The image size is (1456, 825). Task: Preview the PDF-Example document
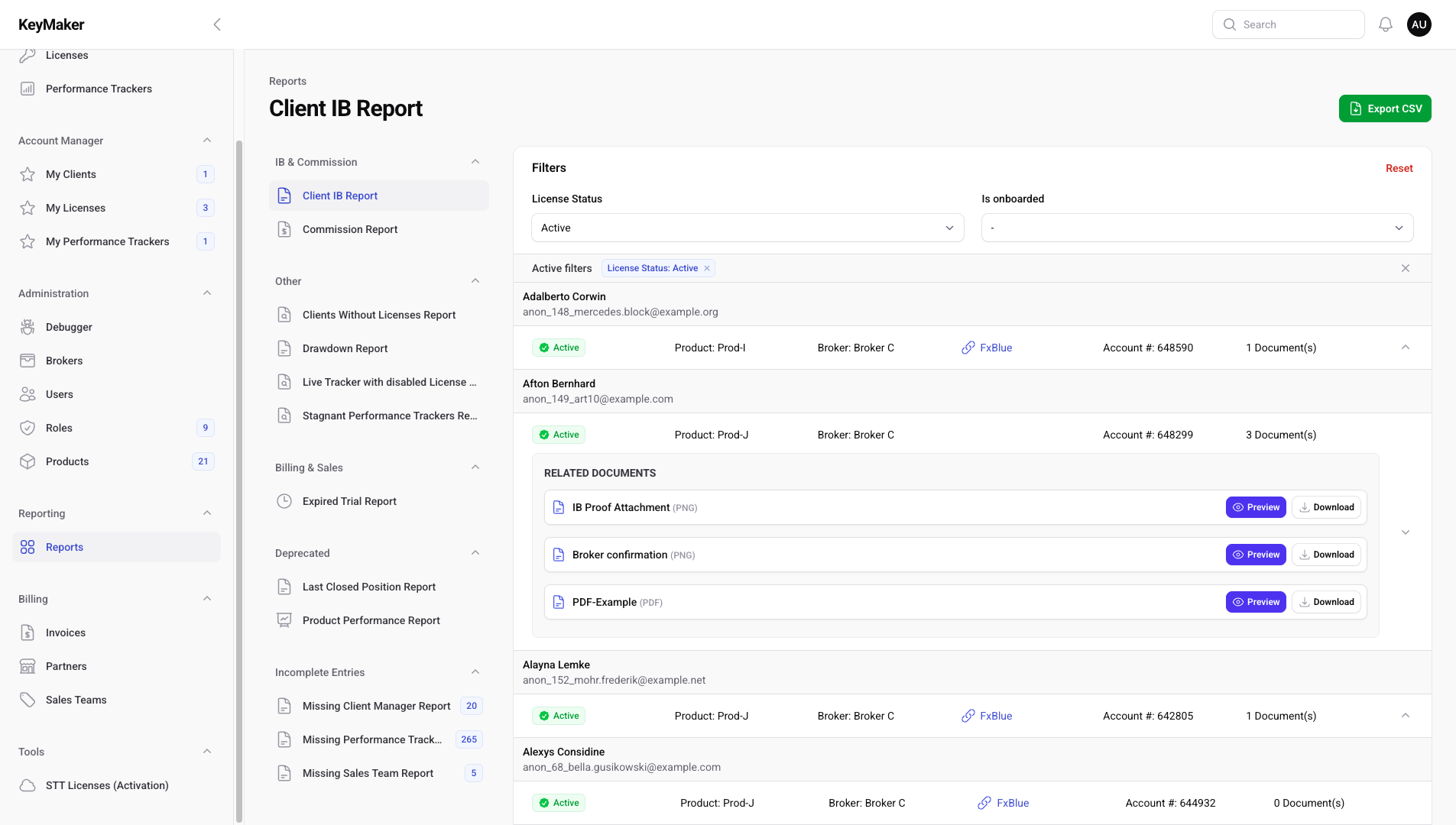(1256, 602)
